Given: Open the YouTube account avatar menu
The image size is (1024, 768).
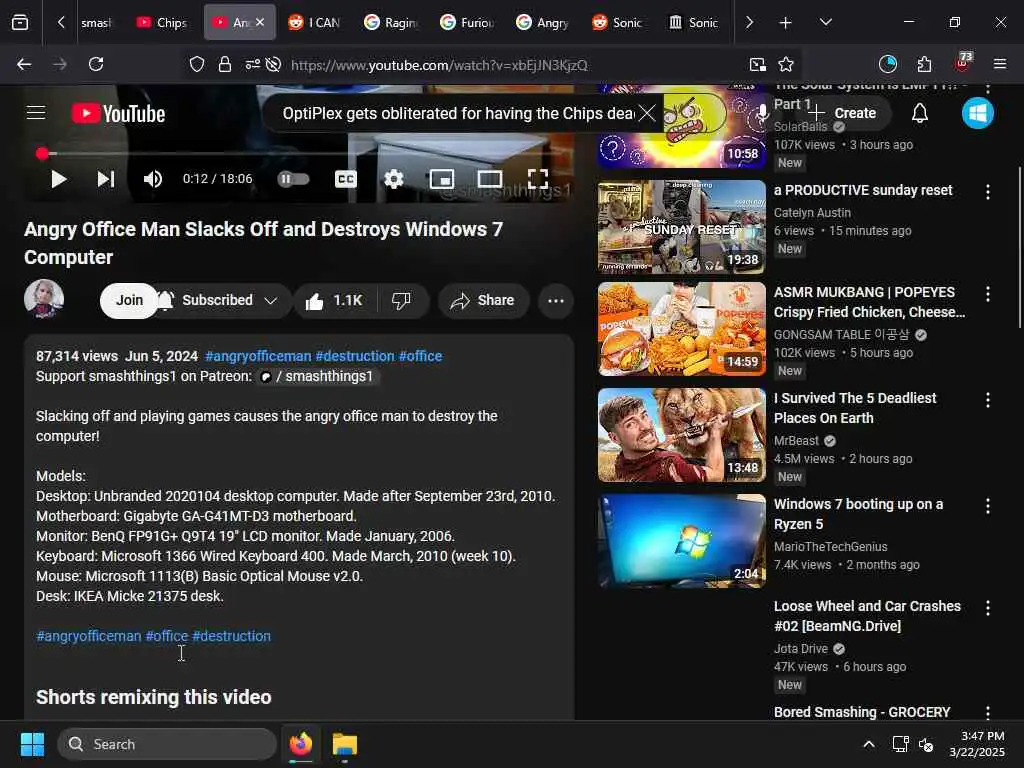Looking at the screenshot, I should (x=978, y=113).
